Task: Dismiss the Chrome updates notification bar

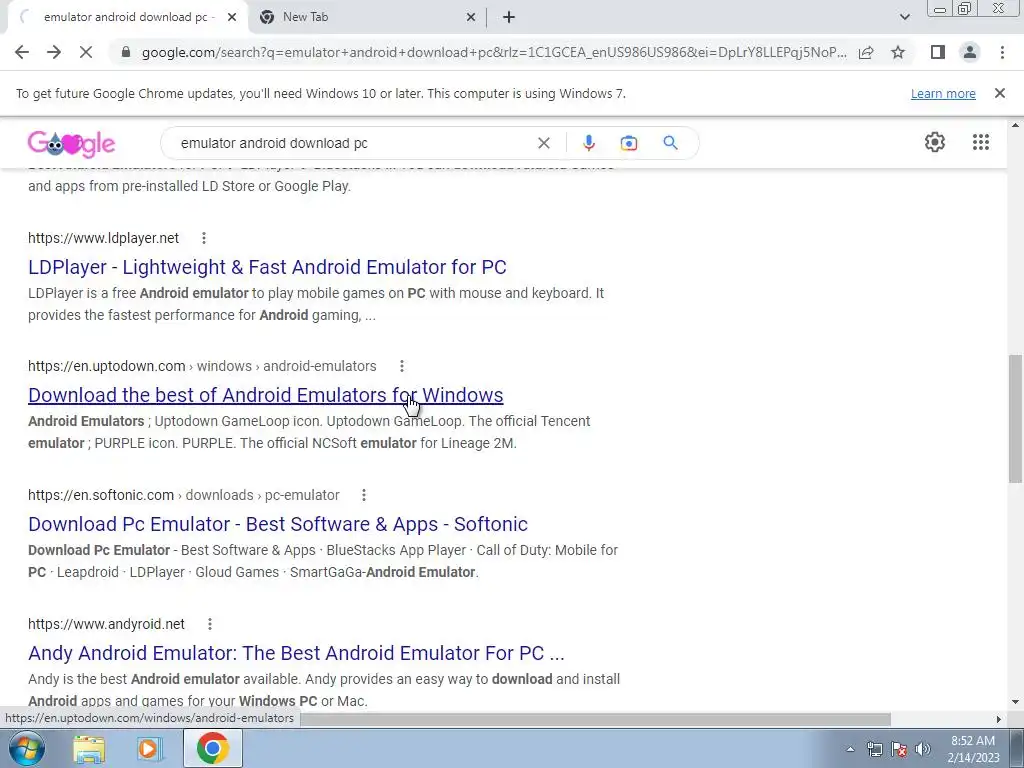Action: click(x=999, y=93)
